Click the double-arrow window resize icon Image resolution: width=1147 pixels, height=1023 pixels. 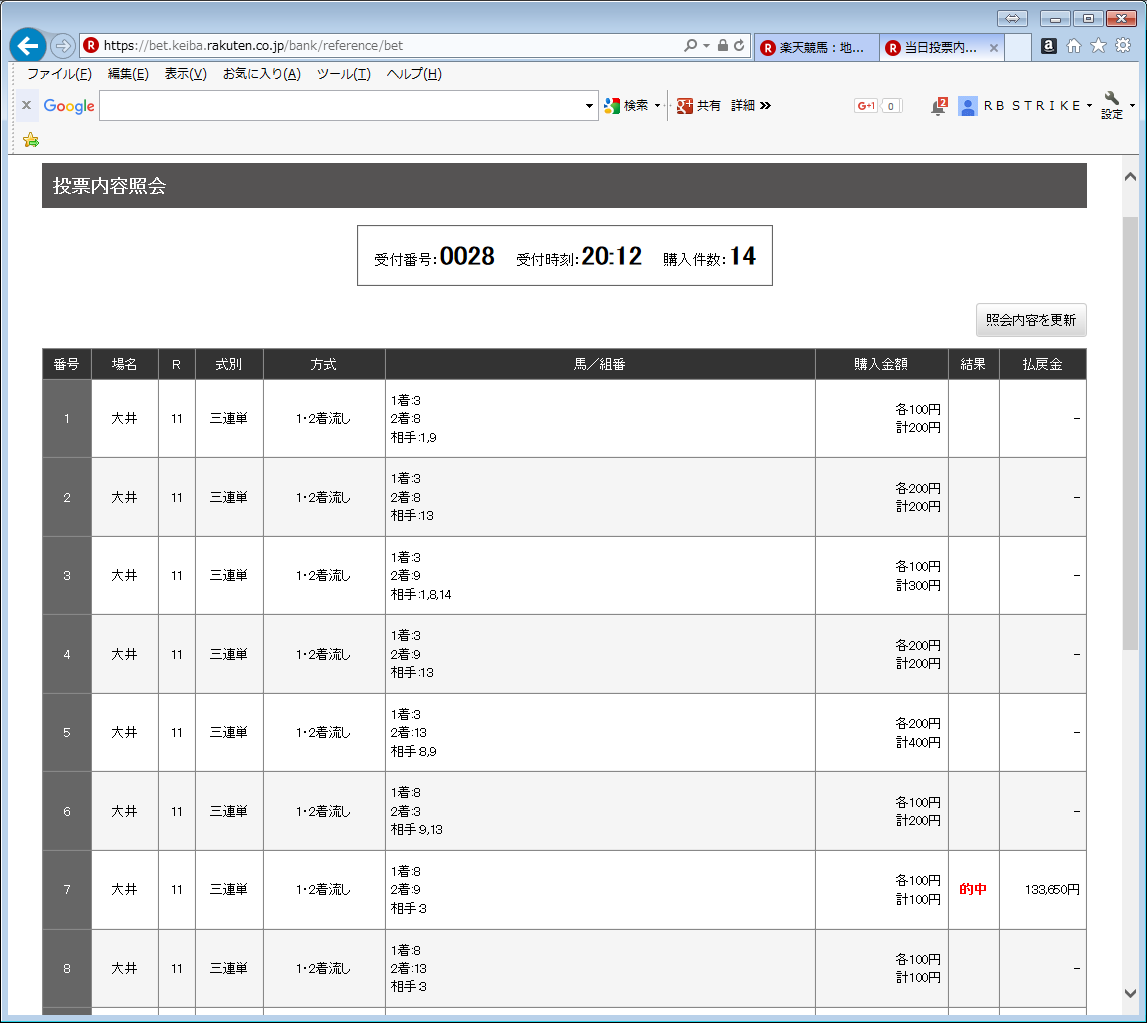point(1012,18)
